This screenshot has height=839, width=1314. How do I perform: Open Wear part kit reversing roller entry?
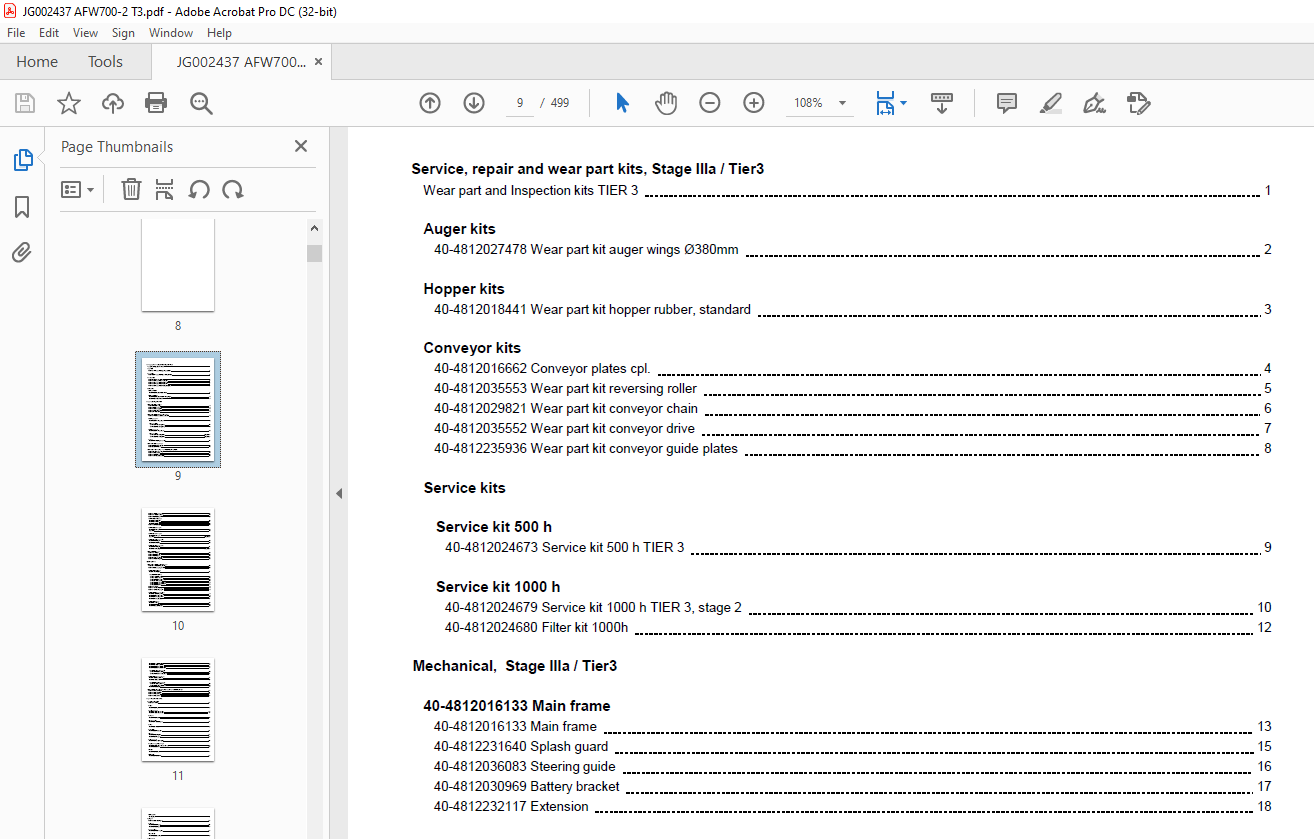tap(852, 389)
